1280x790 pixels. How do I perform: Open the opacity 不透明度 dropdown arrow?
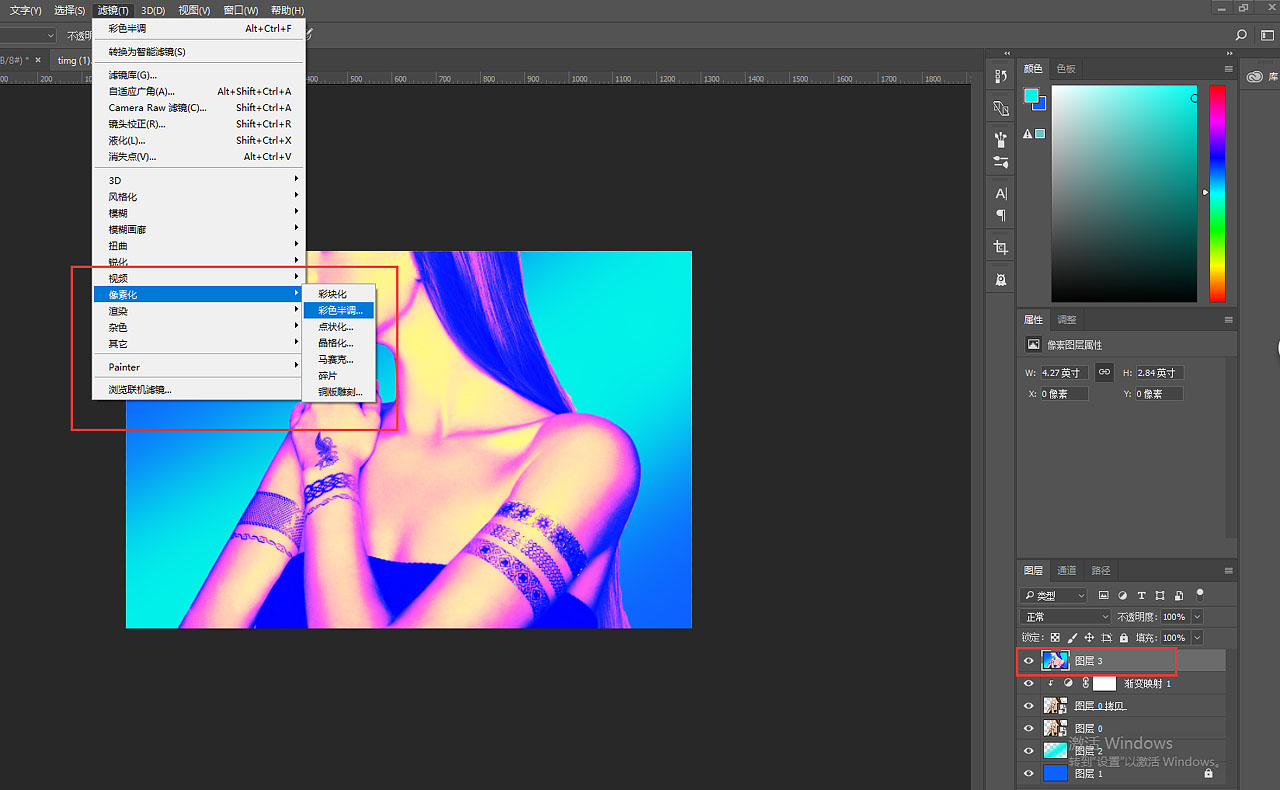[x=1197, y=616]
